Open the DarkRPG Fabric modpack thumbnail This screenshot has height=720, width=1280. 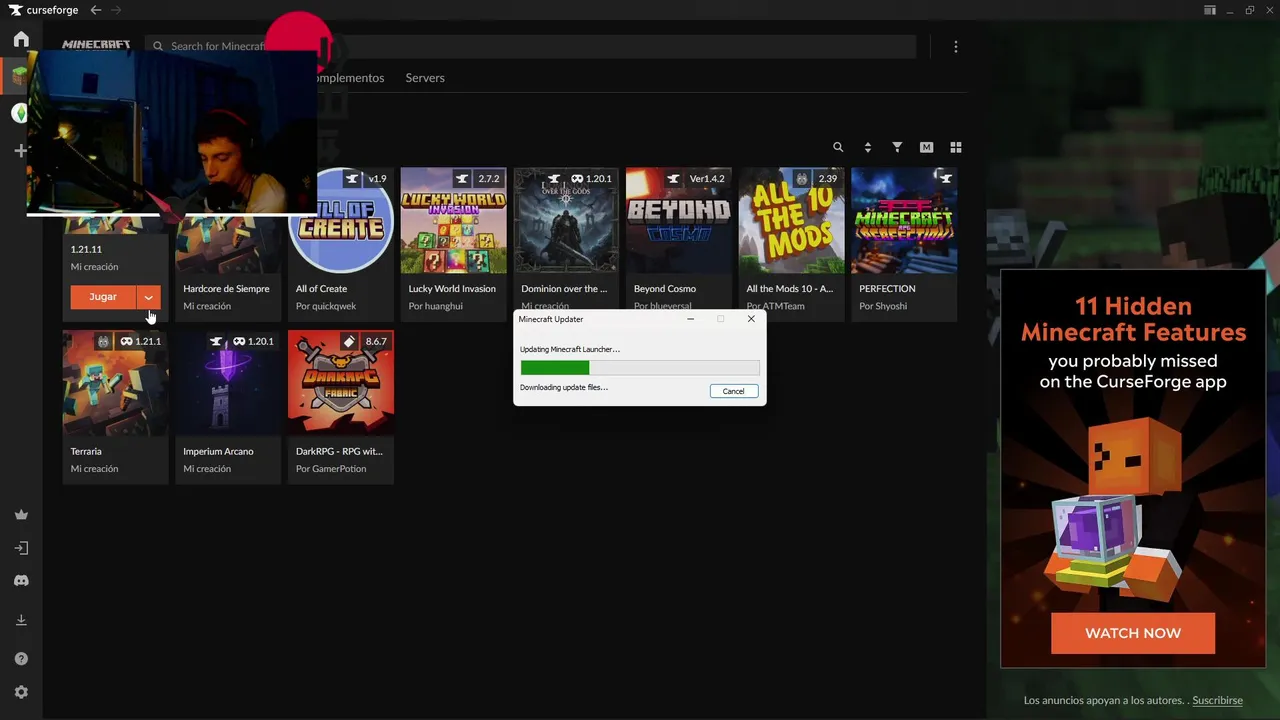(341, 384)
